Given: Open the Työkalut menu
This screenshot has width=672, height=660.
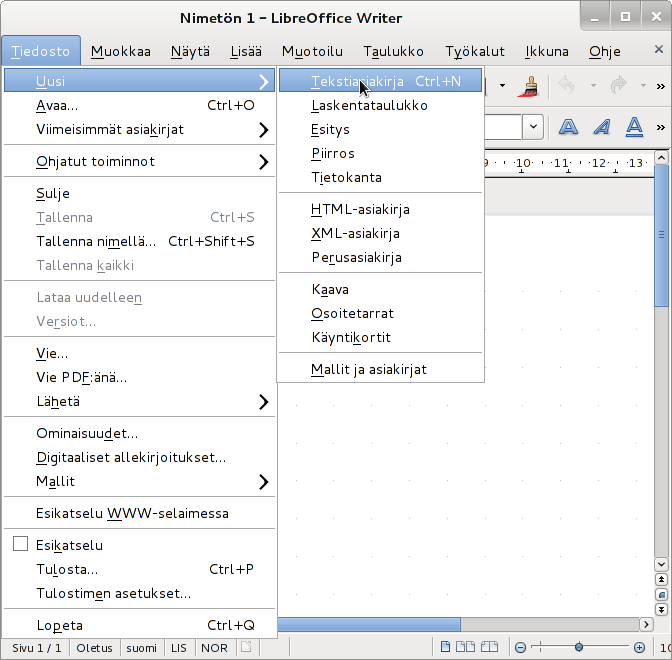Looking at the screenshot, I should click(475, 51).
